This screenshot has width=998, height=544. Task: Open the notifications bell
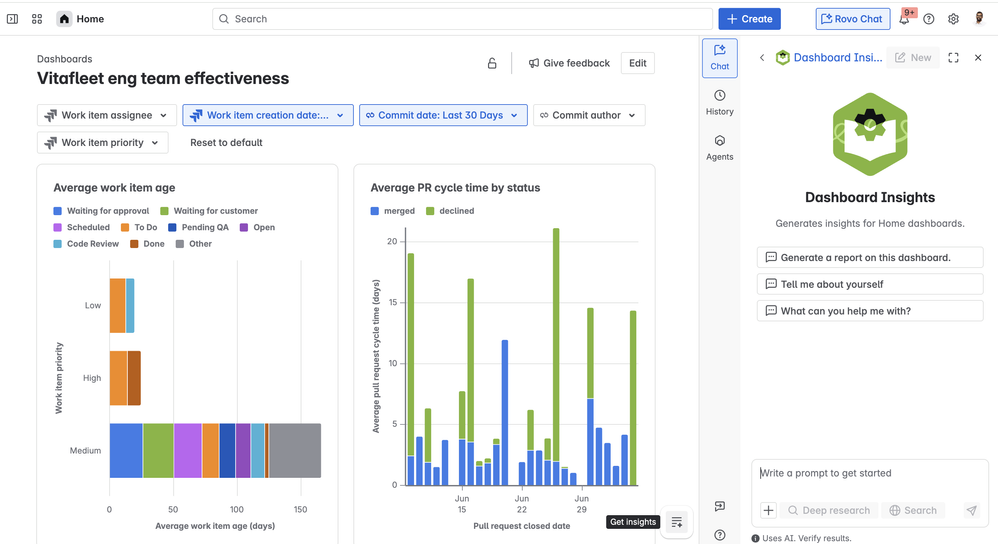coord(904,19)
